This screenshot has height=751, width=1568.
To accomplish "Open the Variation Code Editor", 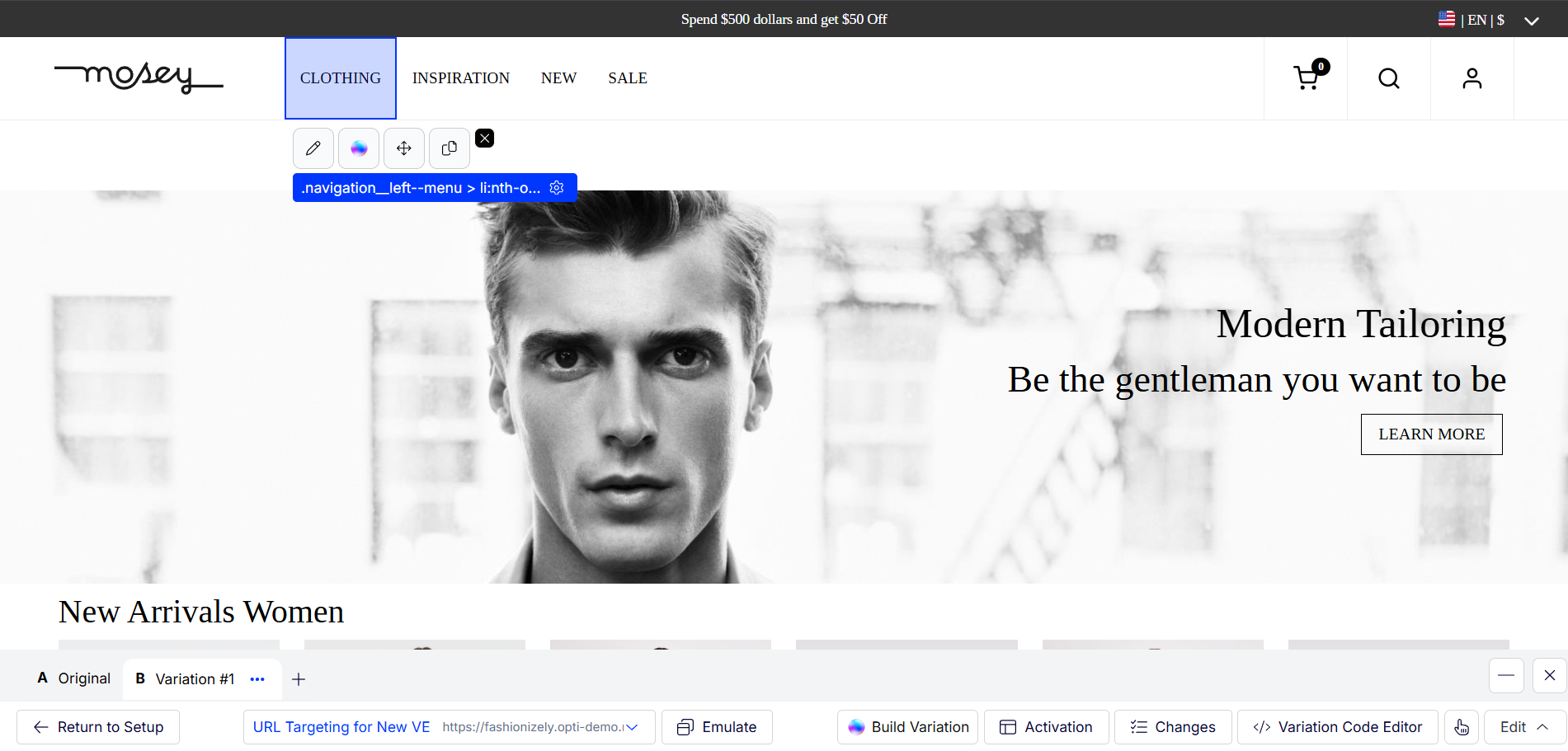I will tap(1337, 727).
